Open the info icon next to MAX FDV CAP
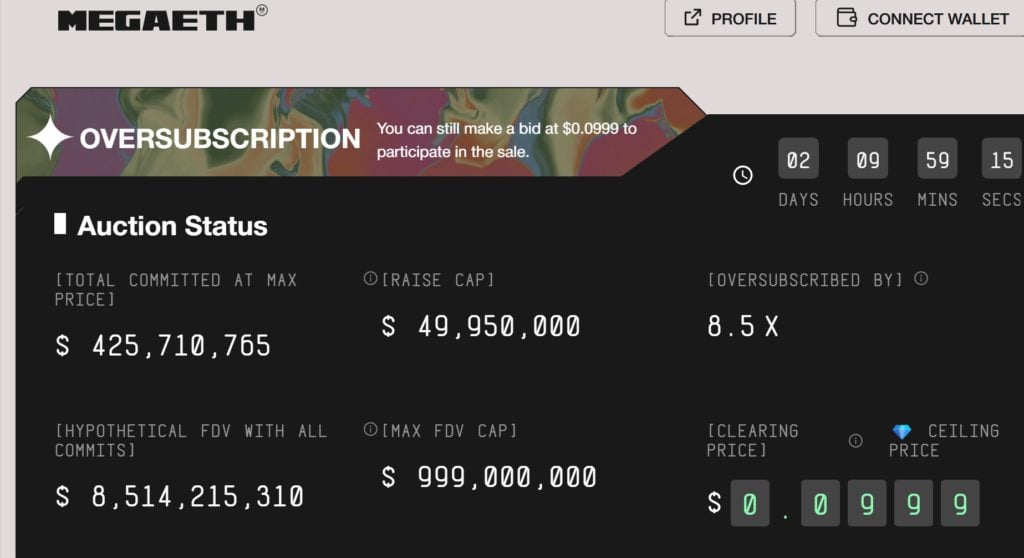Image resolution: width=1024 pixels, height=558 pixels. tap(370, 430)
